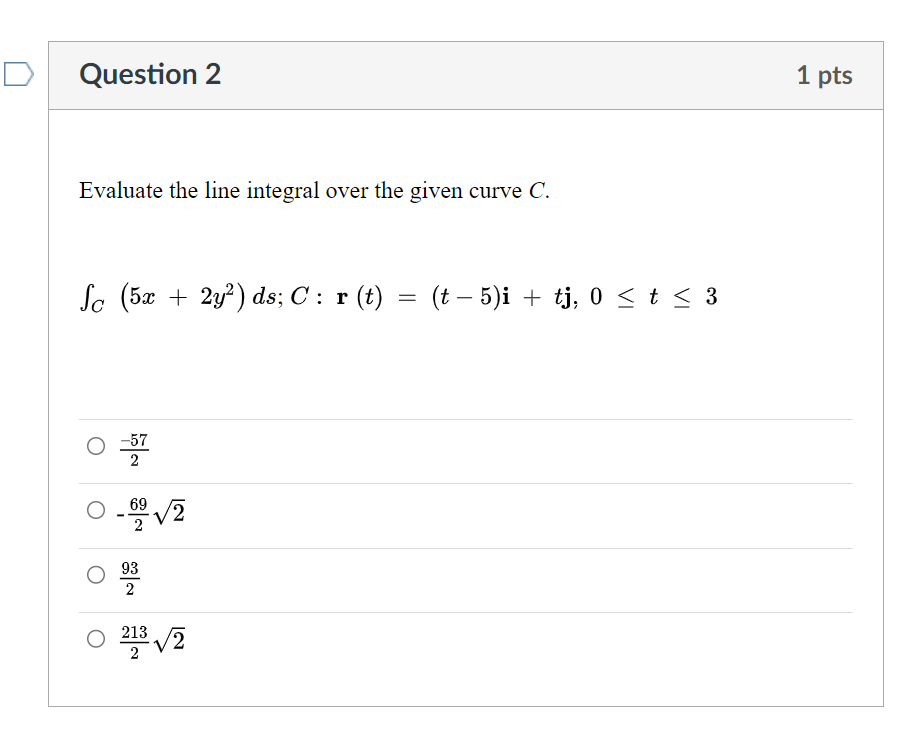Click the question prompt sentence

coord(314,190)
